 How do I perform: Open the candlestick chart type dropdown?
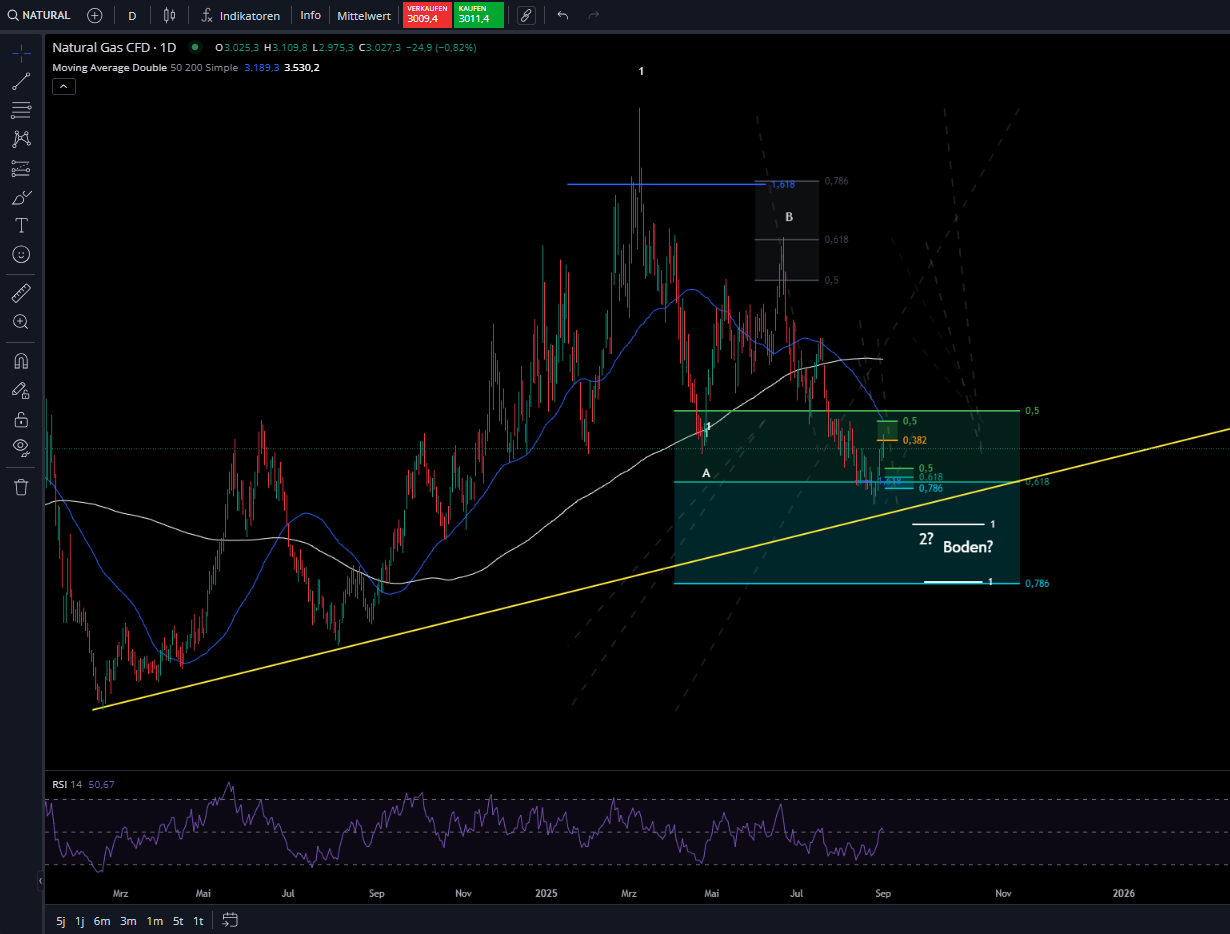click(x=169, y=16)
